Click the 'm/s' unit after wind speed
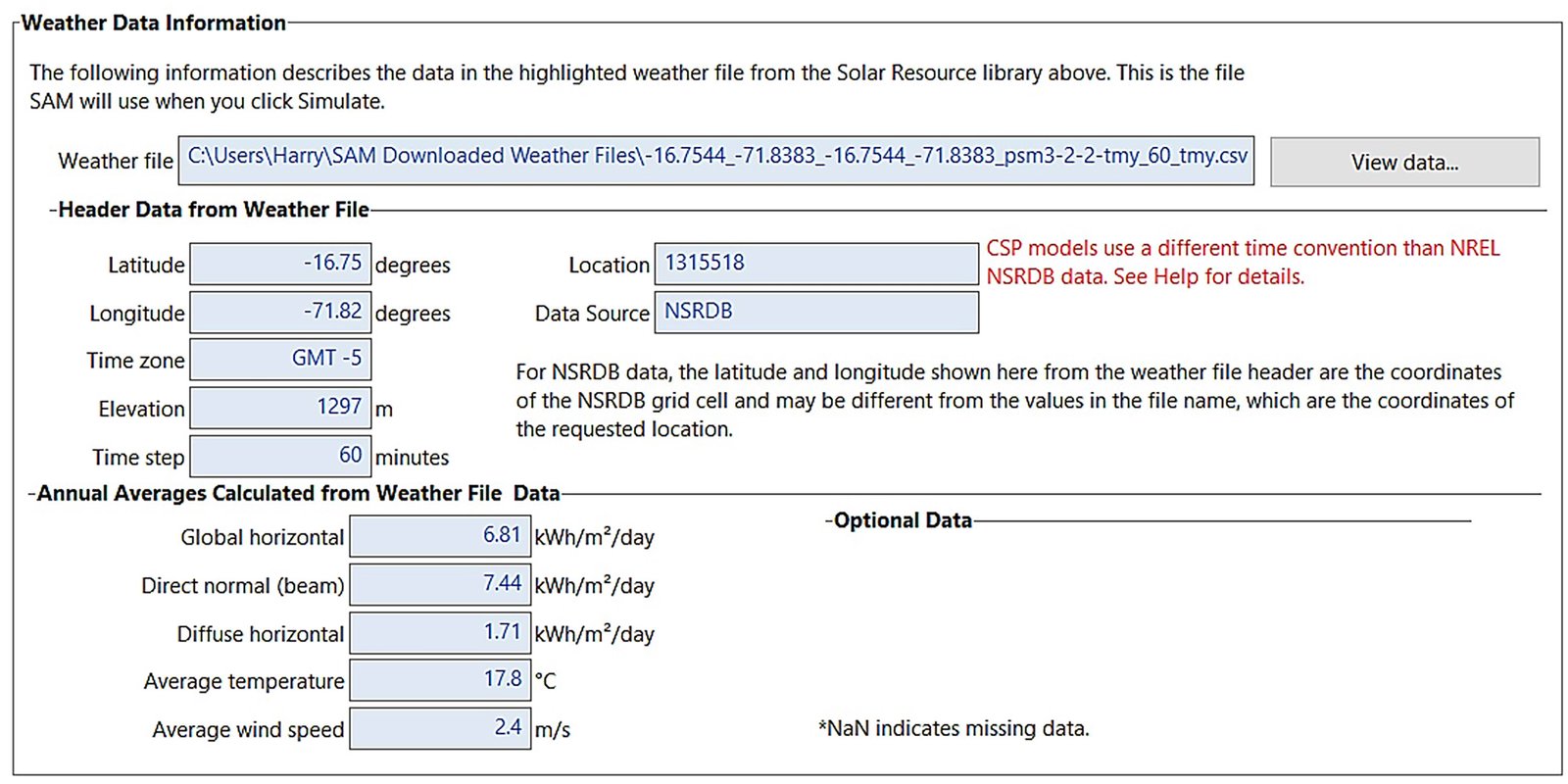1568x784 pixels. click(x=553, y=730)
